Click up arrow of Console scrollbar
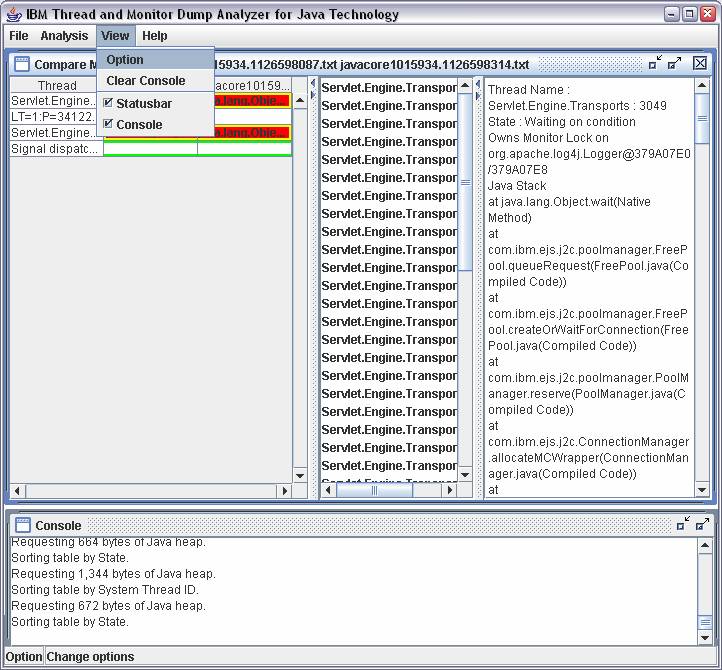The image size is (722, 670). (x=705, y=546)
